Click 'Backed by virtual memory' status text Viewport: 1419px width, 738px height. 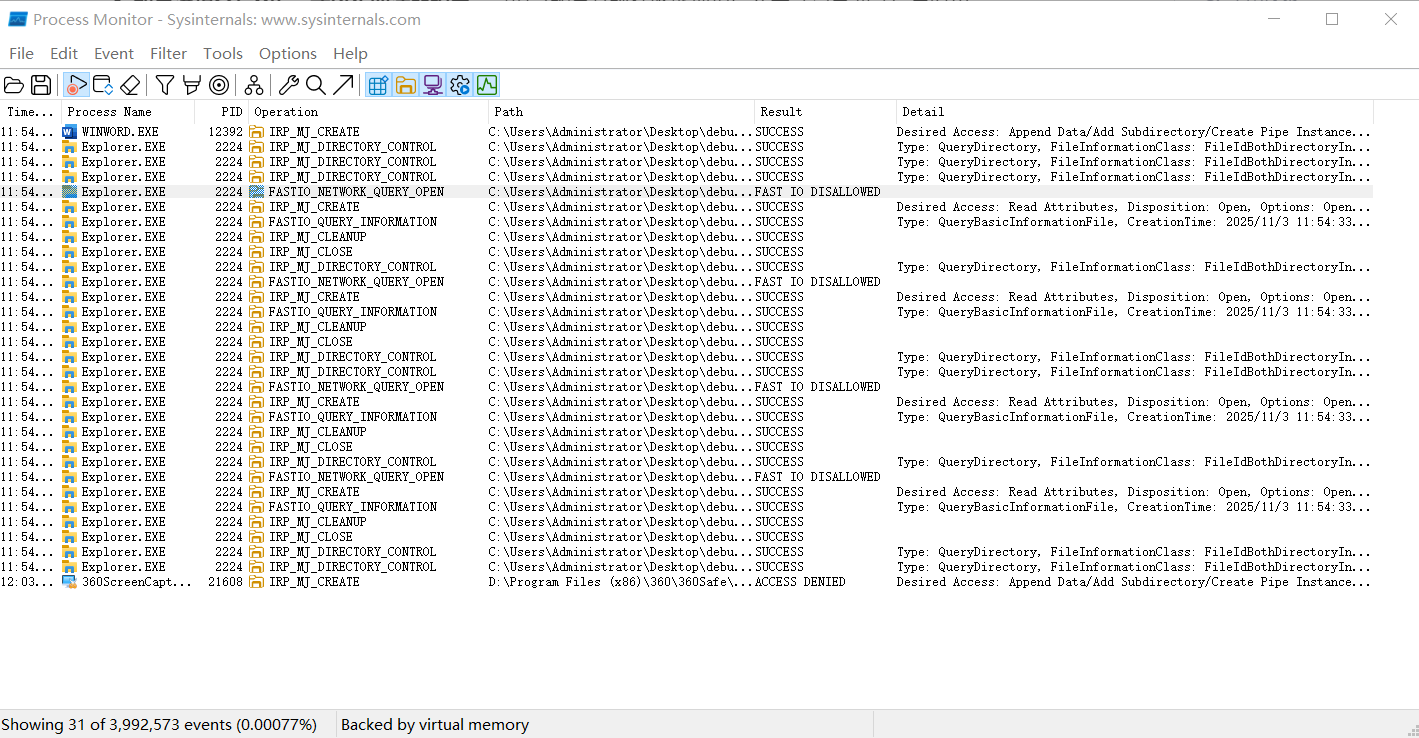[435, 724]
